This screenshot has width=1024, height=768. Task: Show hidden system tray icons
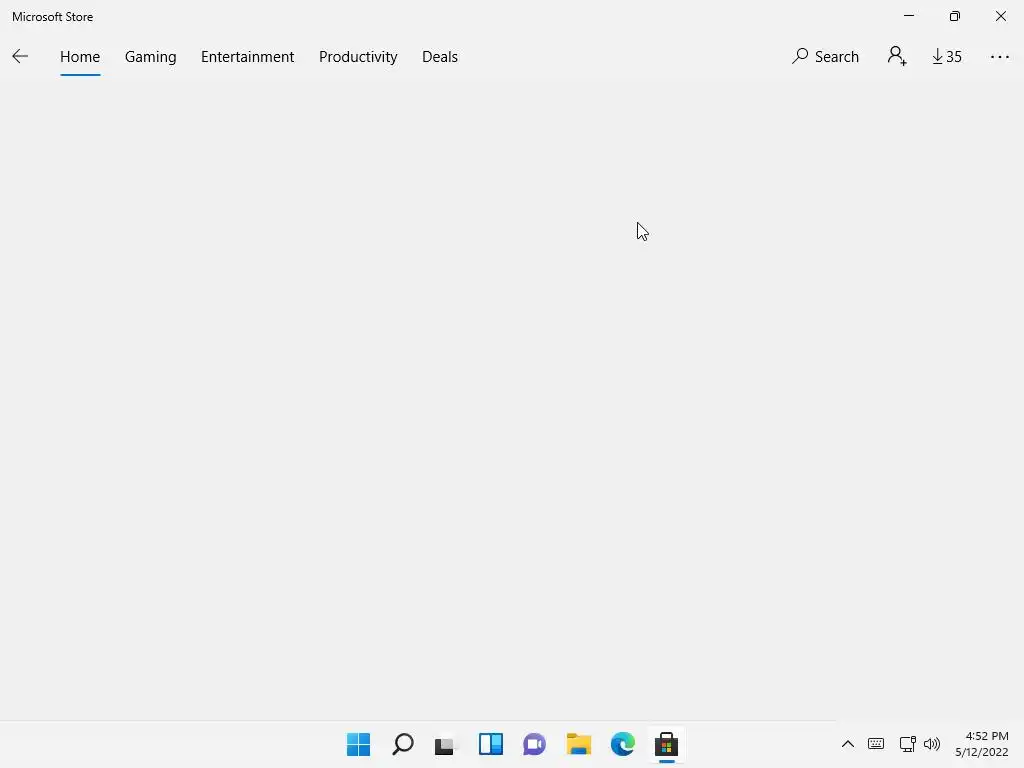(x=848, y=744)
